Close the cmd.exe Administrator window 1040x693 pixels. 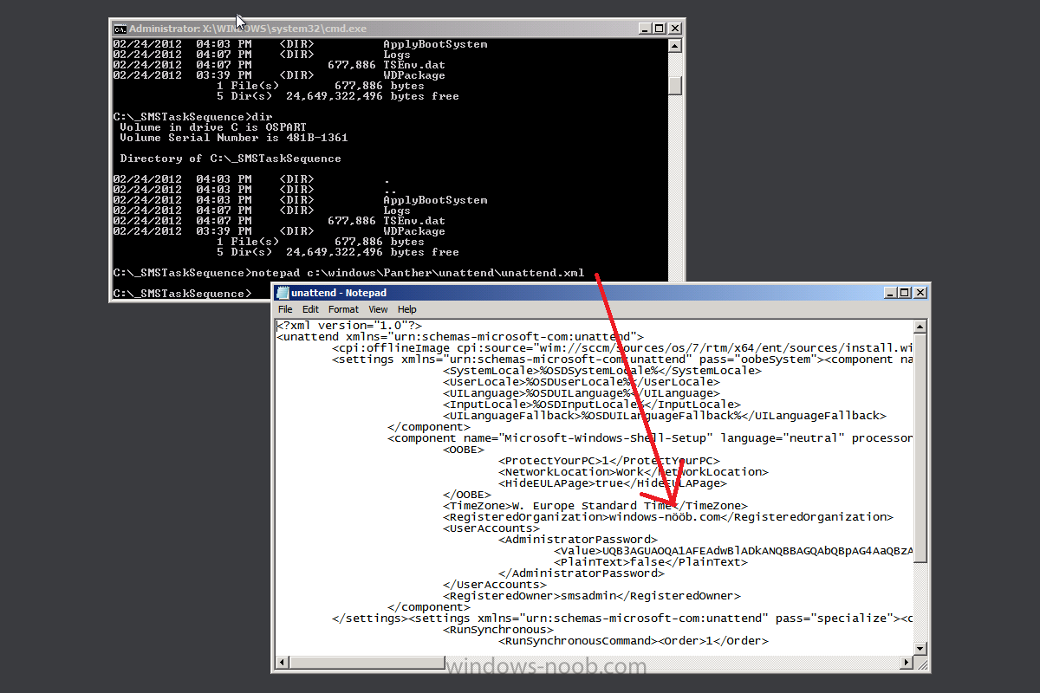[675, 29]
